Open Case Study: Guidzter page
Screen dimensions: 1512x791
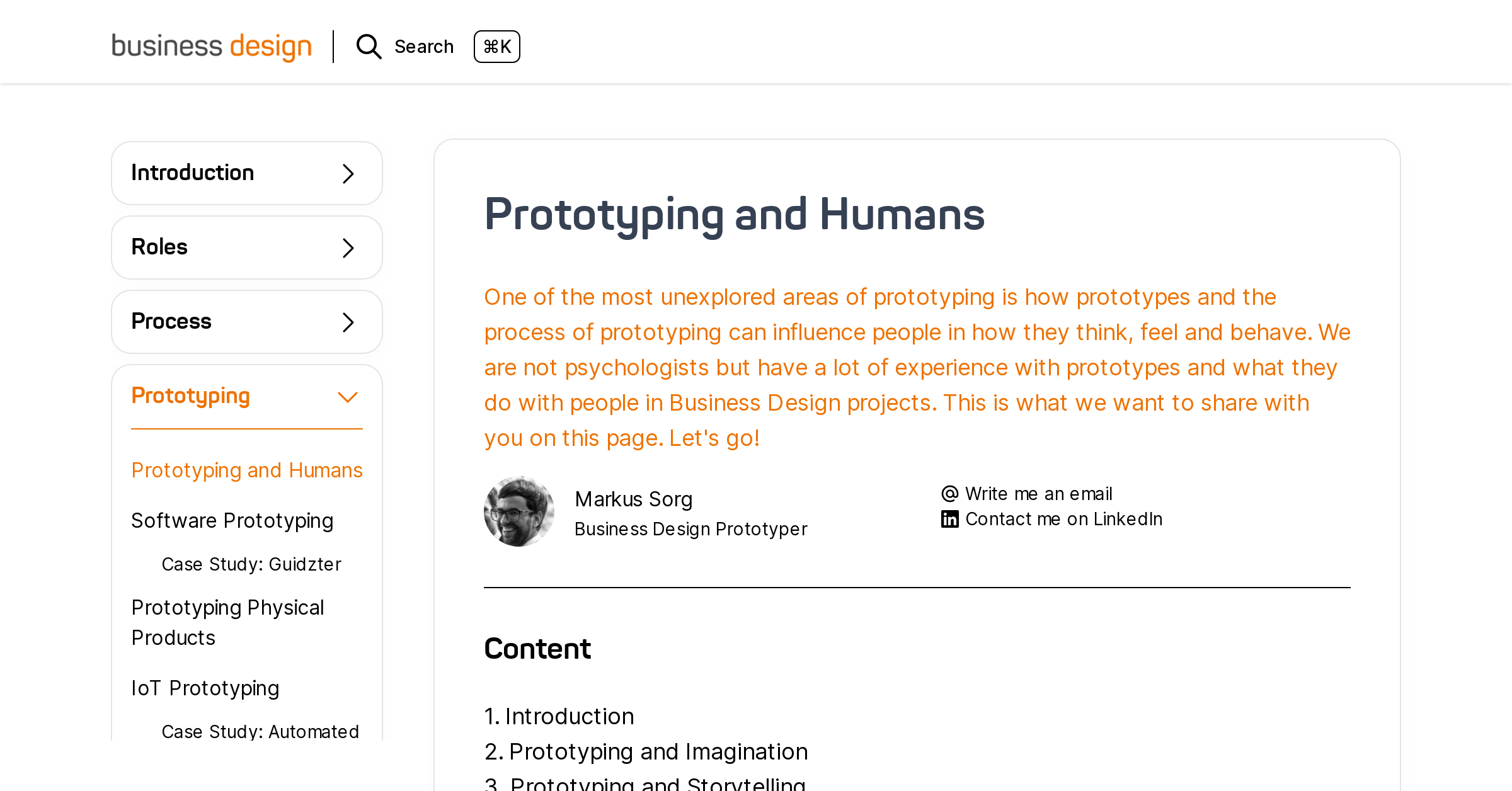pyautogui.click(x=251, y=564)
